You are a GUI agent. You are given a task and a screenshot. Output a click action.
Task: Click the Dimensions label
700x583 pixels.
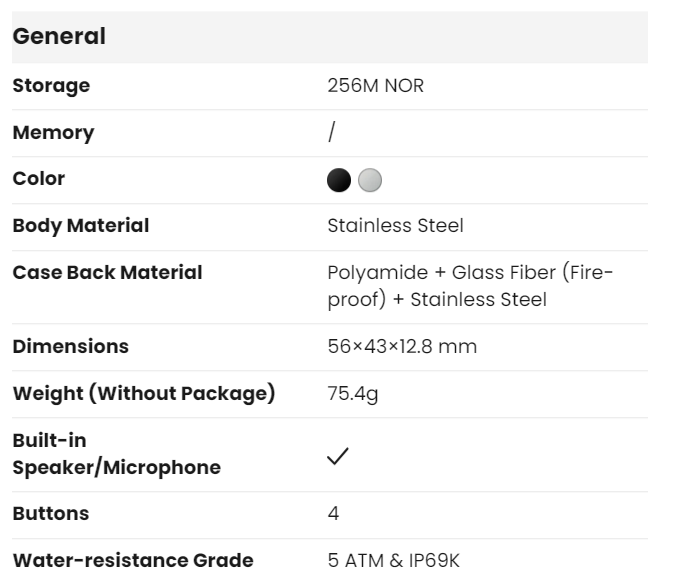pyautogui.click(x=70, y=347)
